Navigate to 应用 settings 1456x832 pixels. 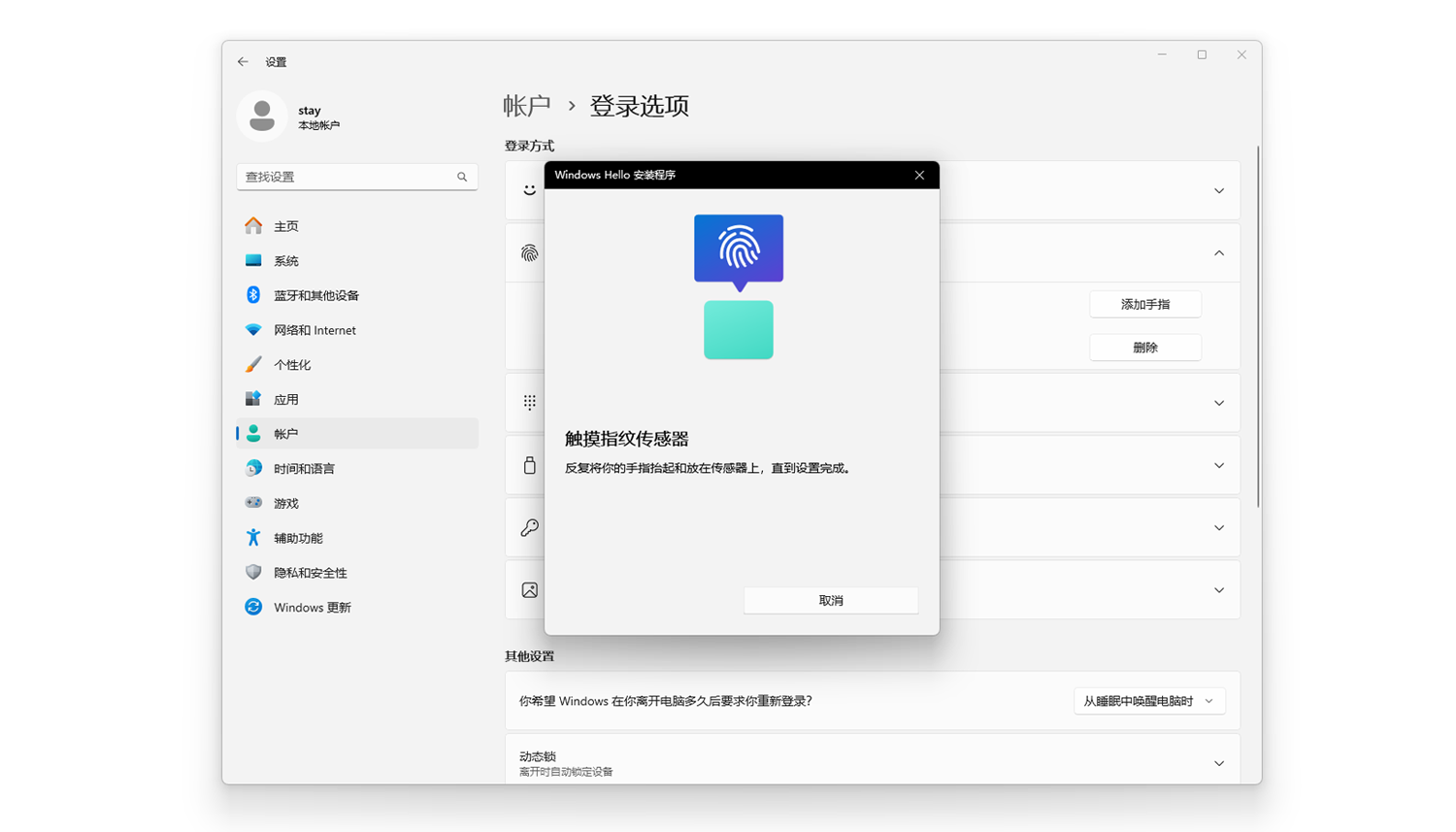click(x=357, y=399)
